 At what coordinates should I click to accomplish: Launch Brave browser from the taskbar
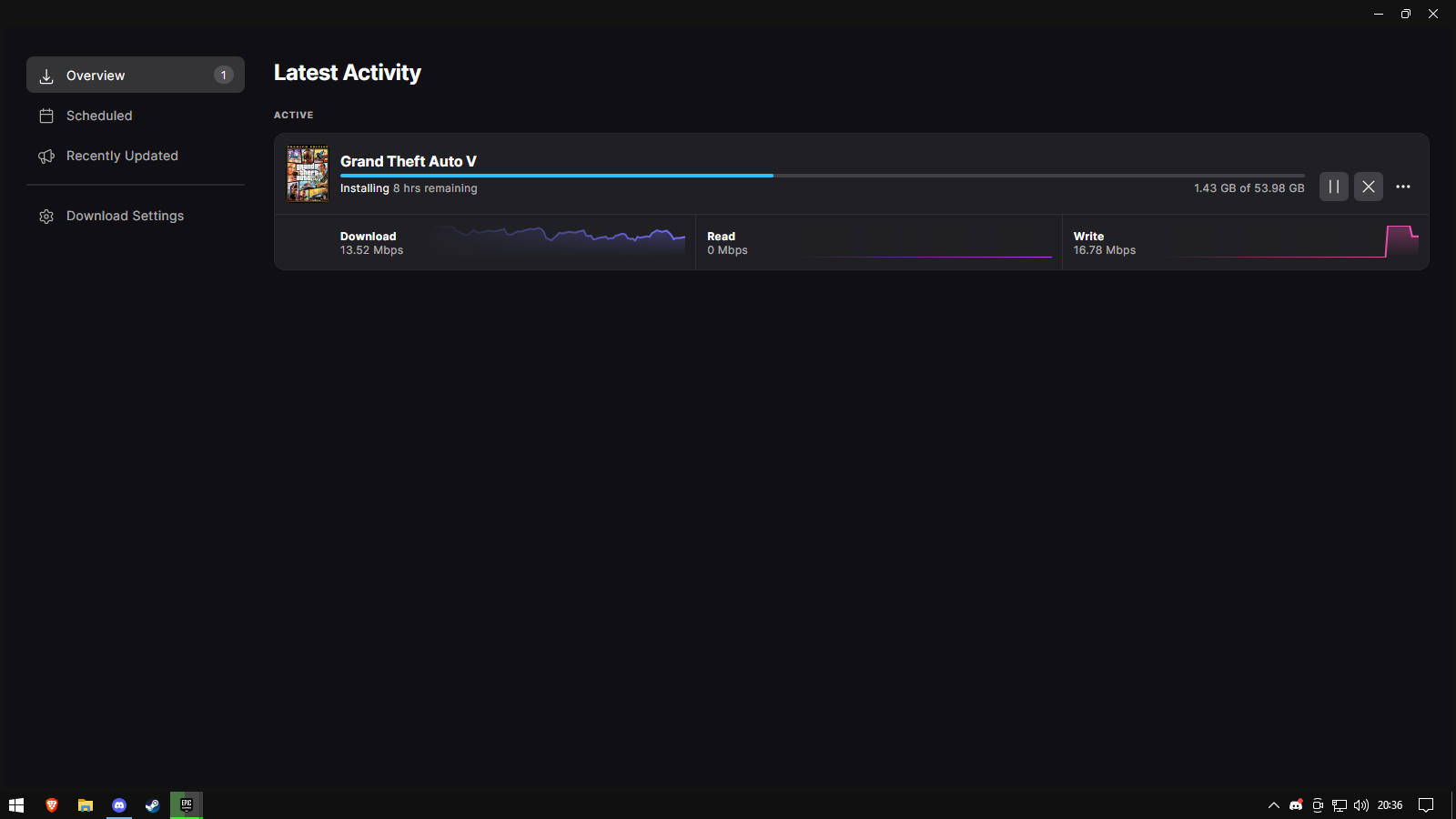(52, 805)
